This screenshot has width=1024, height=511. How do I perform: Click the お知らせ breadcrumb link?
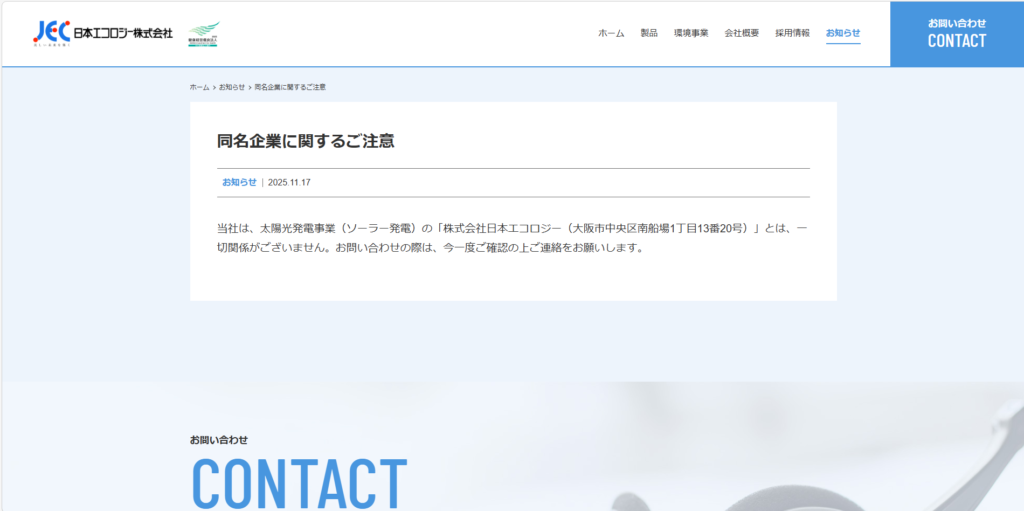232,88
